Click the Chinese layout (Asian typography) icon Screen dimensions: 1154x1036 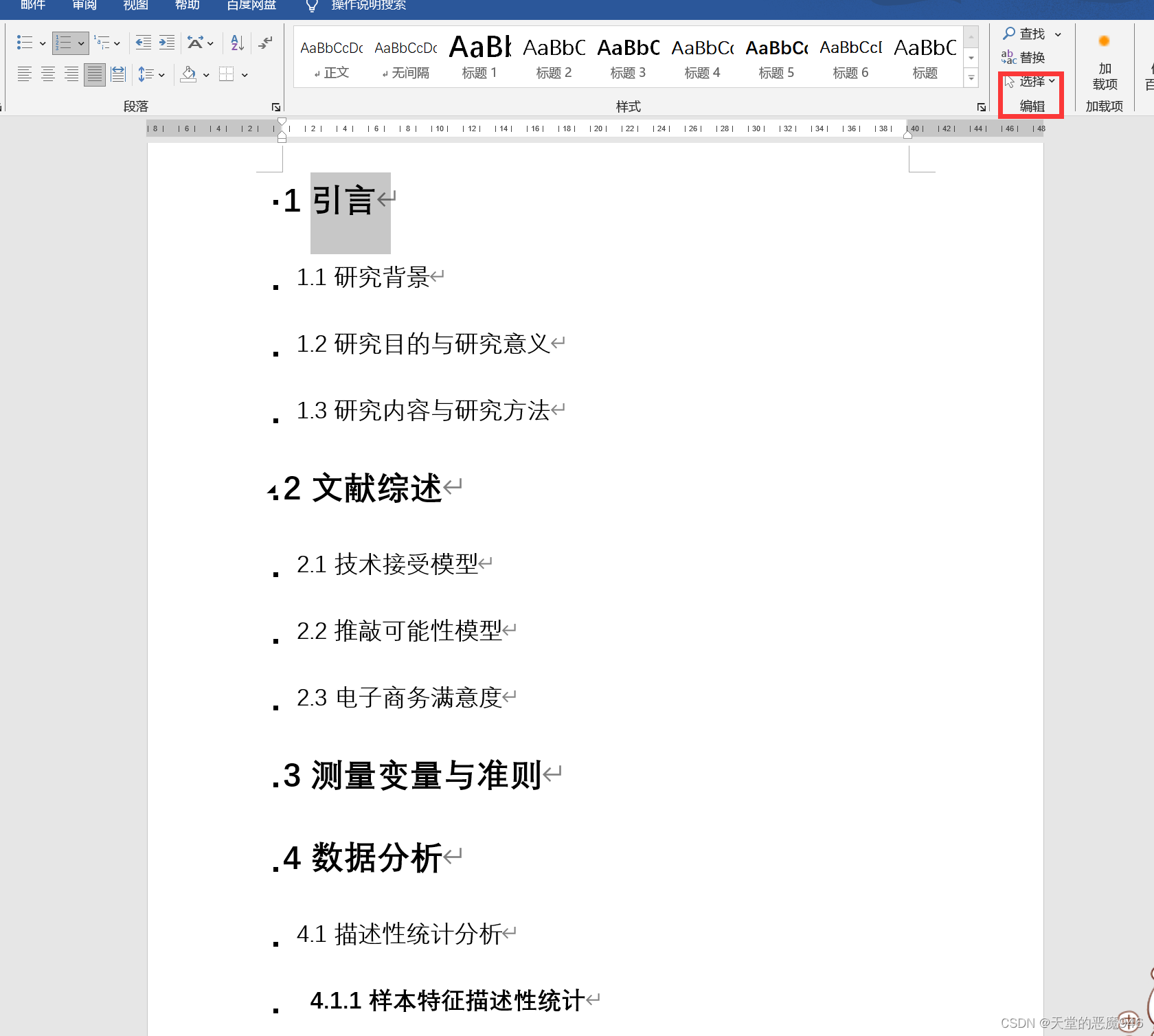(x=195, y=43)
